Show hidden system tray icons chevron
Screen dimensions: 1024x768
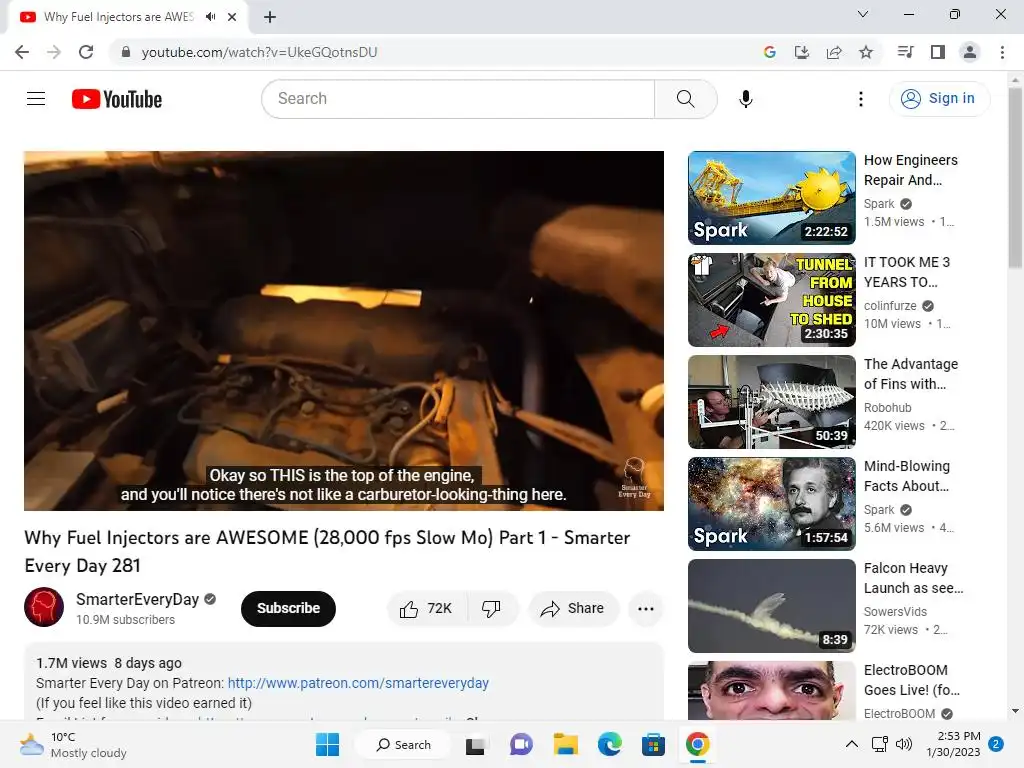click(852, 744)
